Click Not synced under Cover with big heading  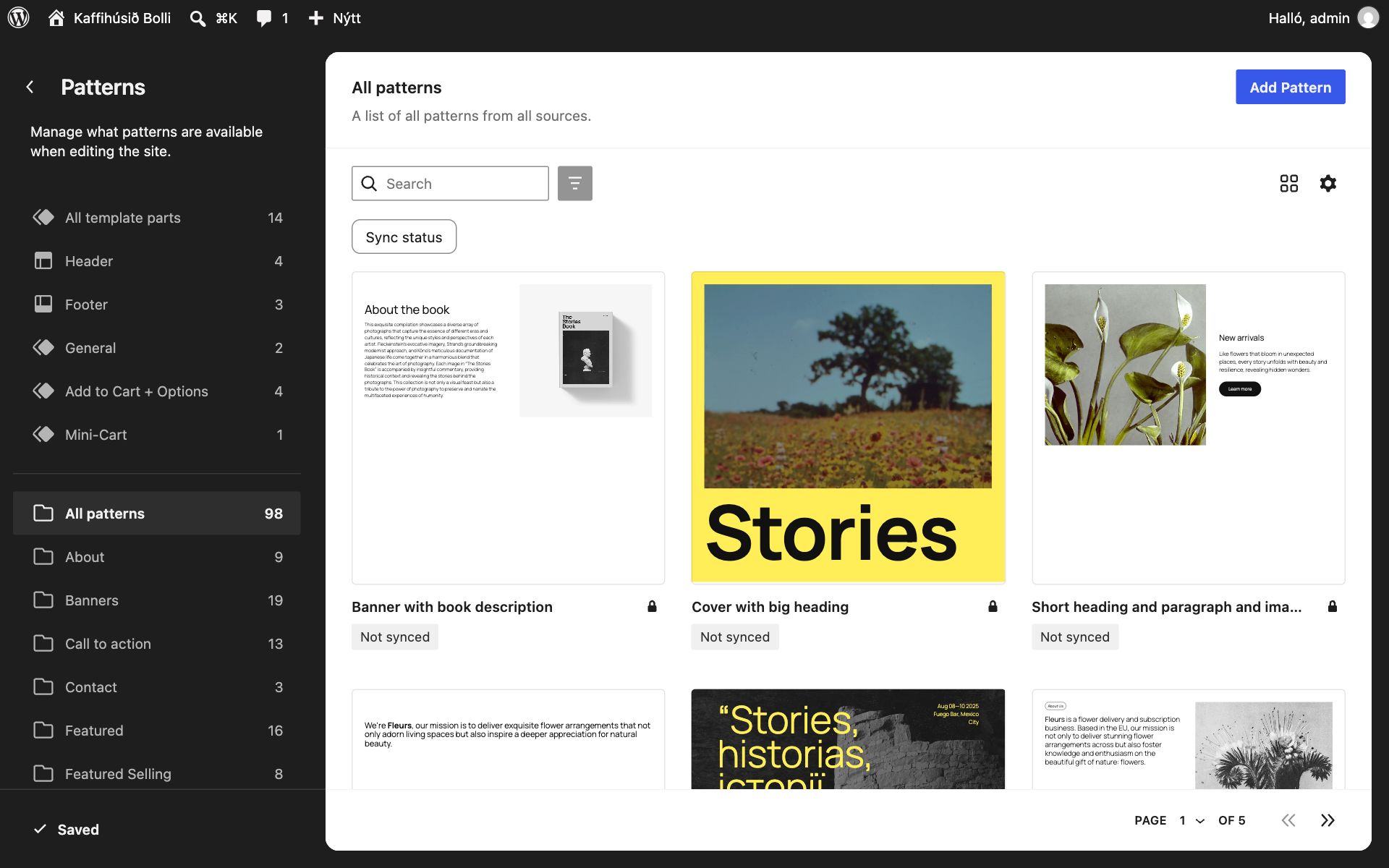tap(735, 637)
